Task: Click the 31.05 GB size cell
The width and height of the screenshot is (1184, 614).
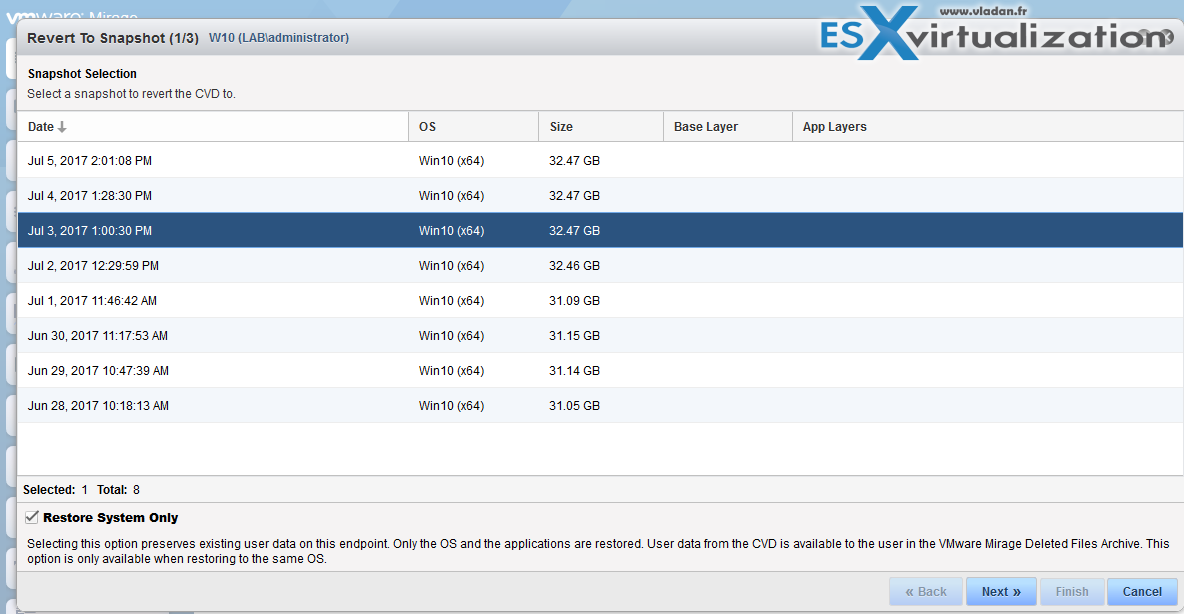Action: pyautogui.click(x=575, y=406)
